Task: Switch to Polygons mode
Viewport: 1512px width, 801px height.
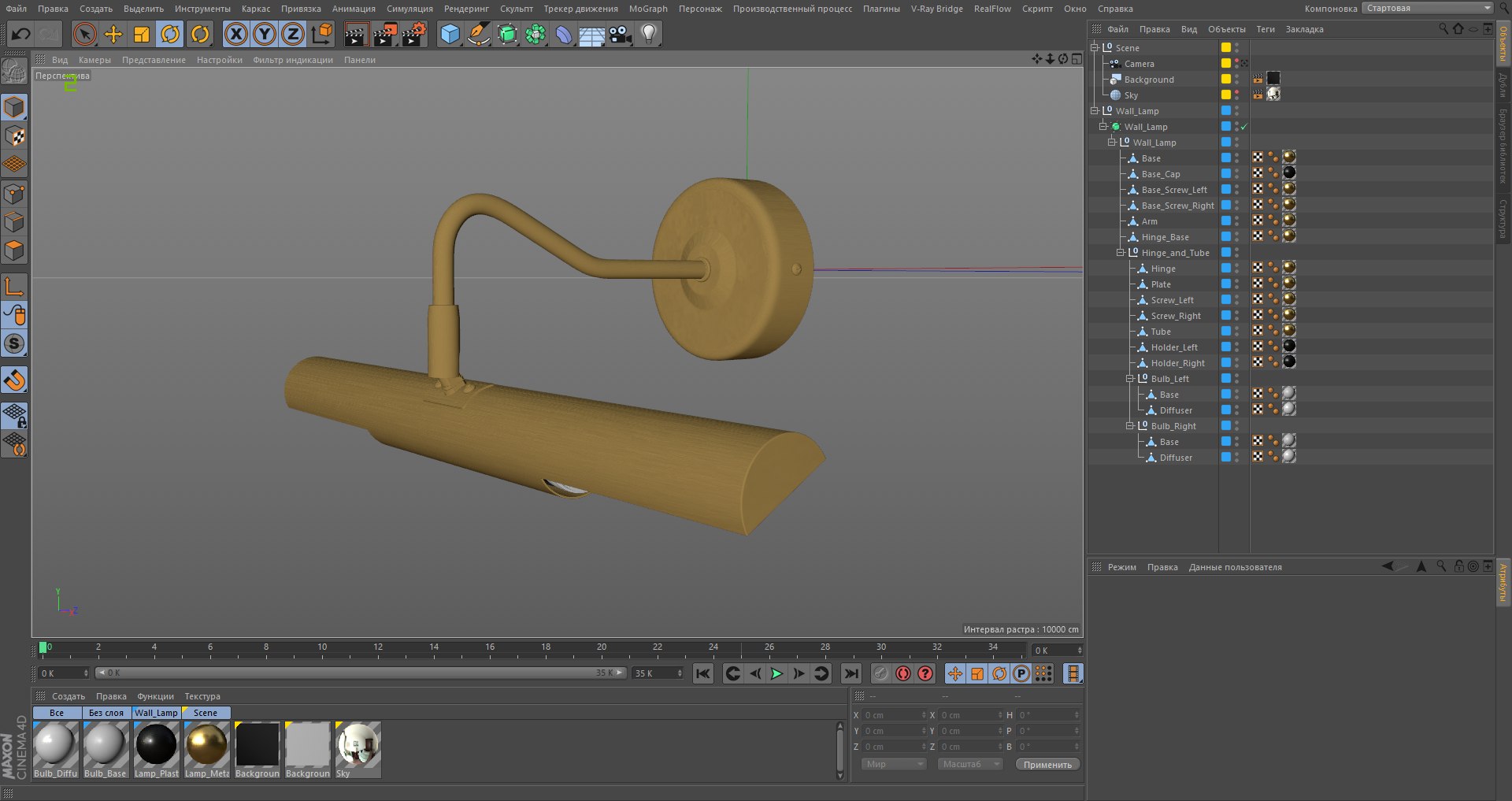Action: coord(15,251)
